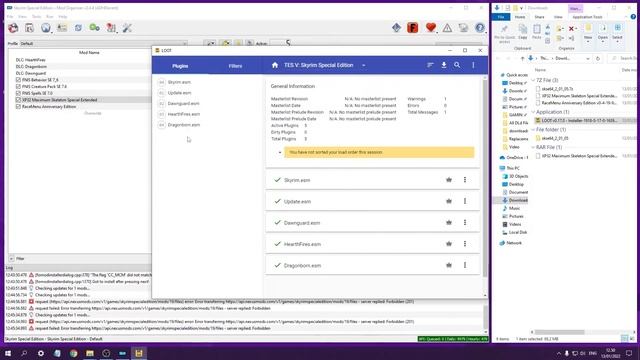Viewport: 640px width, 360px height.
Task: Click the Chrome icon on the taskbar
Action: [x=73, y=353]
